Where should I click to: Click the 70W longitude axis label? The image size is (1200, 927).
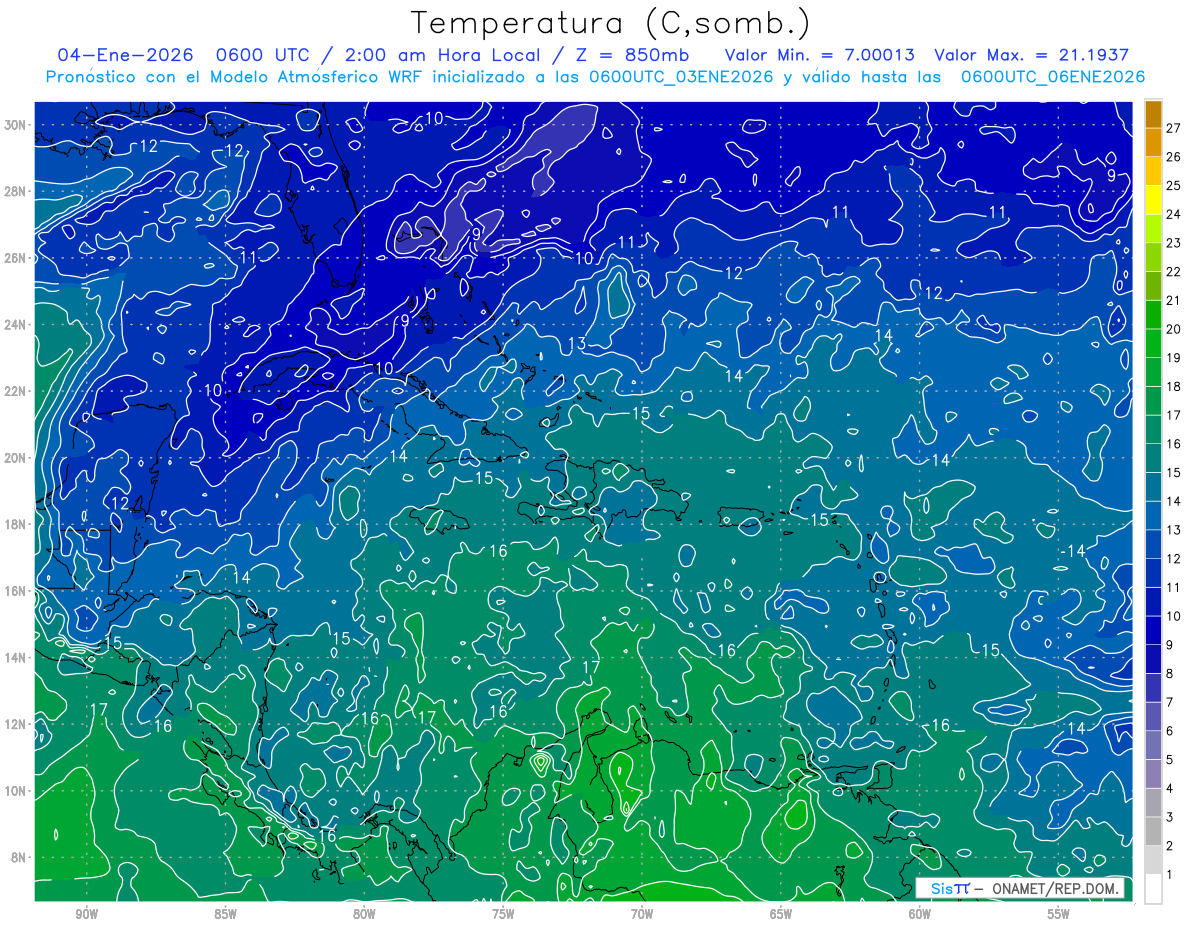(642, 914)
